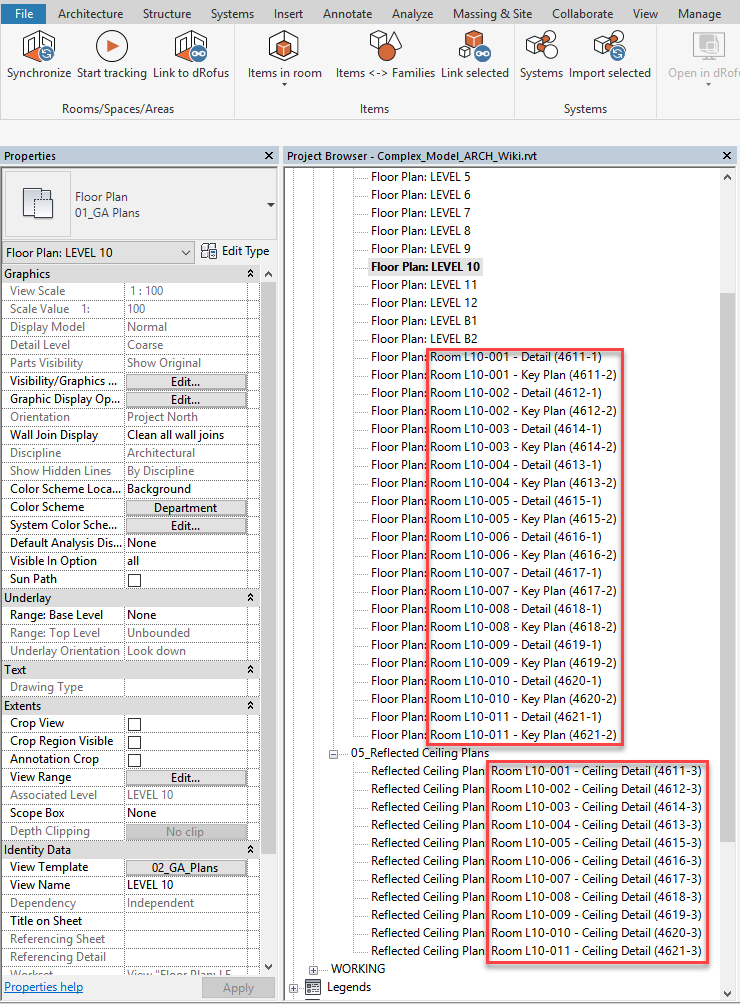This screenshot has height=1004, width=740.
Task: Expand the WORKING node in Project Browser
Action: click(315, 969)
